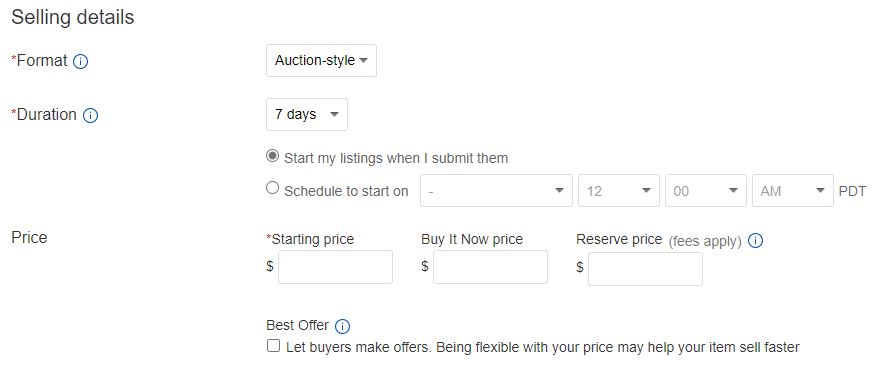Expand the 7 days duration dropdown

307,115
